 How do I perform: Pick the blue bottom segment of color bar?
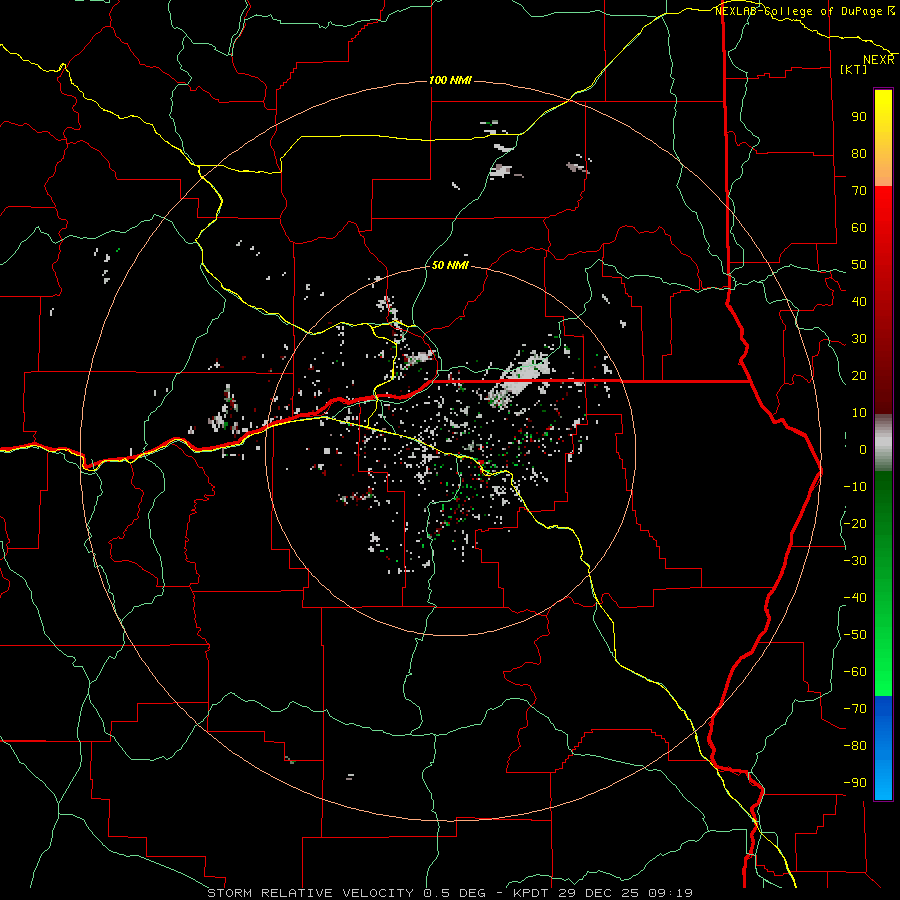pyautogui.click(x=883, y=748)
